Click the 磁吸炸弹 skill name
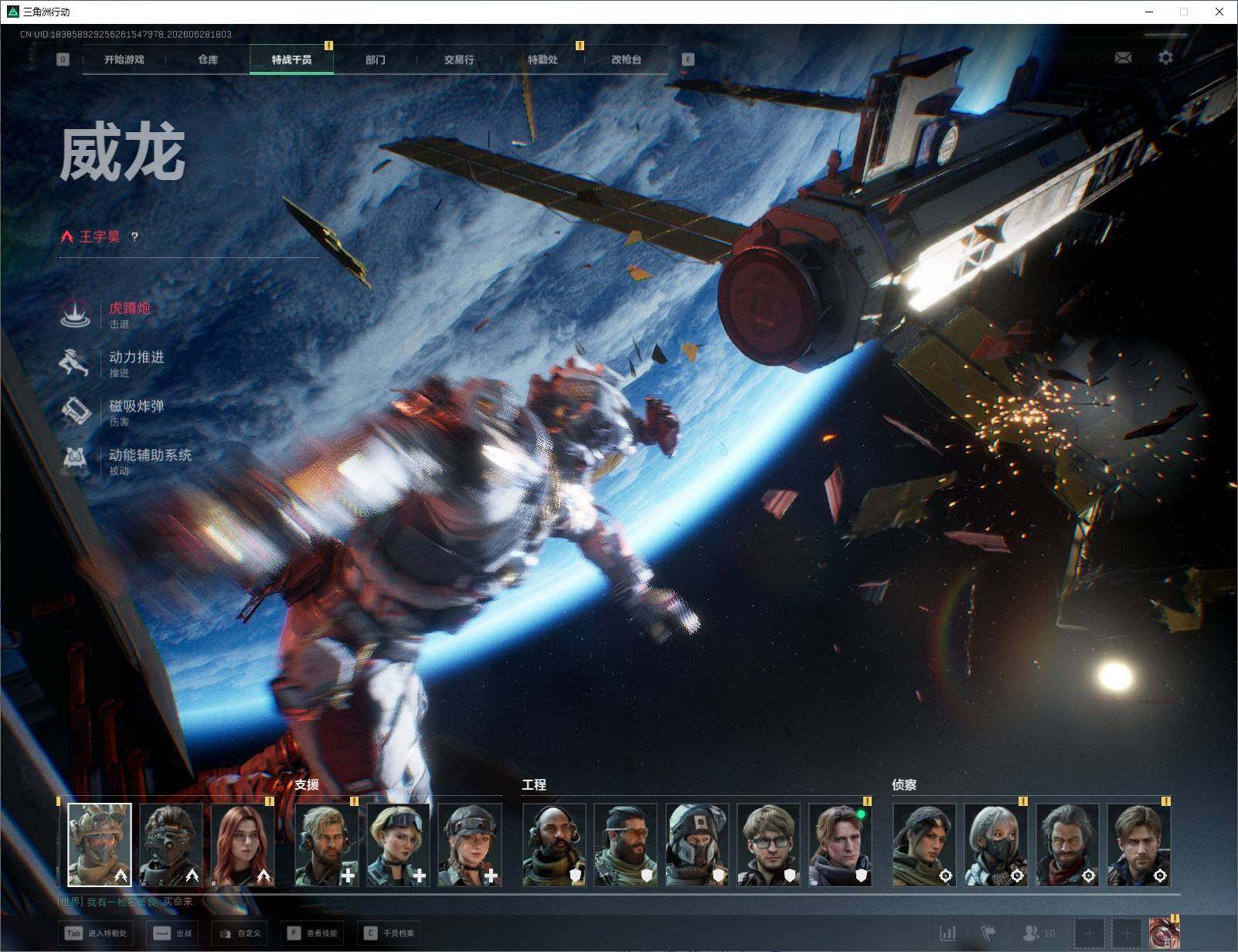 pyautogui.click(x=137, y=406)
